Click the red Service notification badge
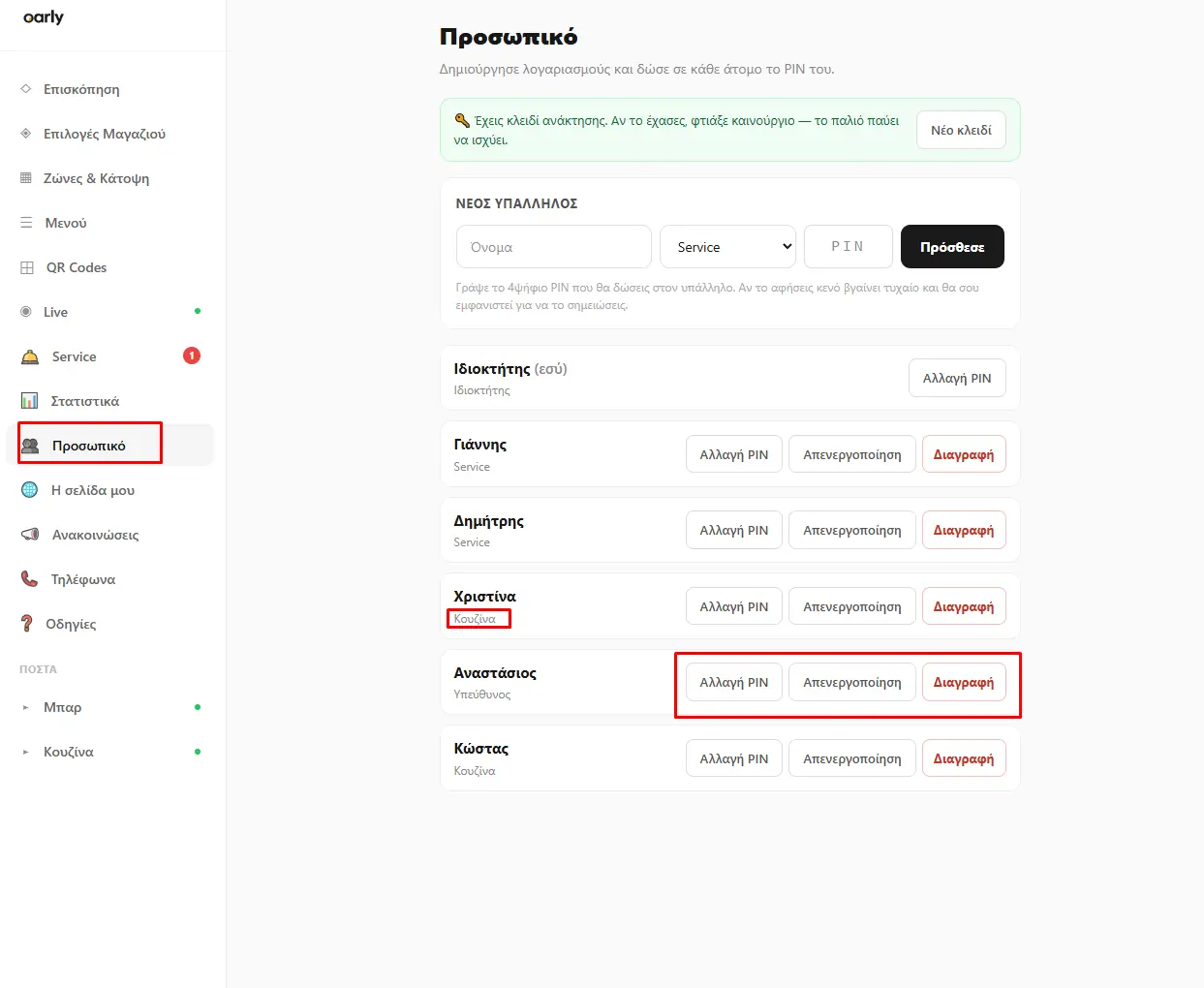1204x988 pixels. [x=192, y=355]
